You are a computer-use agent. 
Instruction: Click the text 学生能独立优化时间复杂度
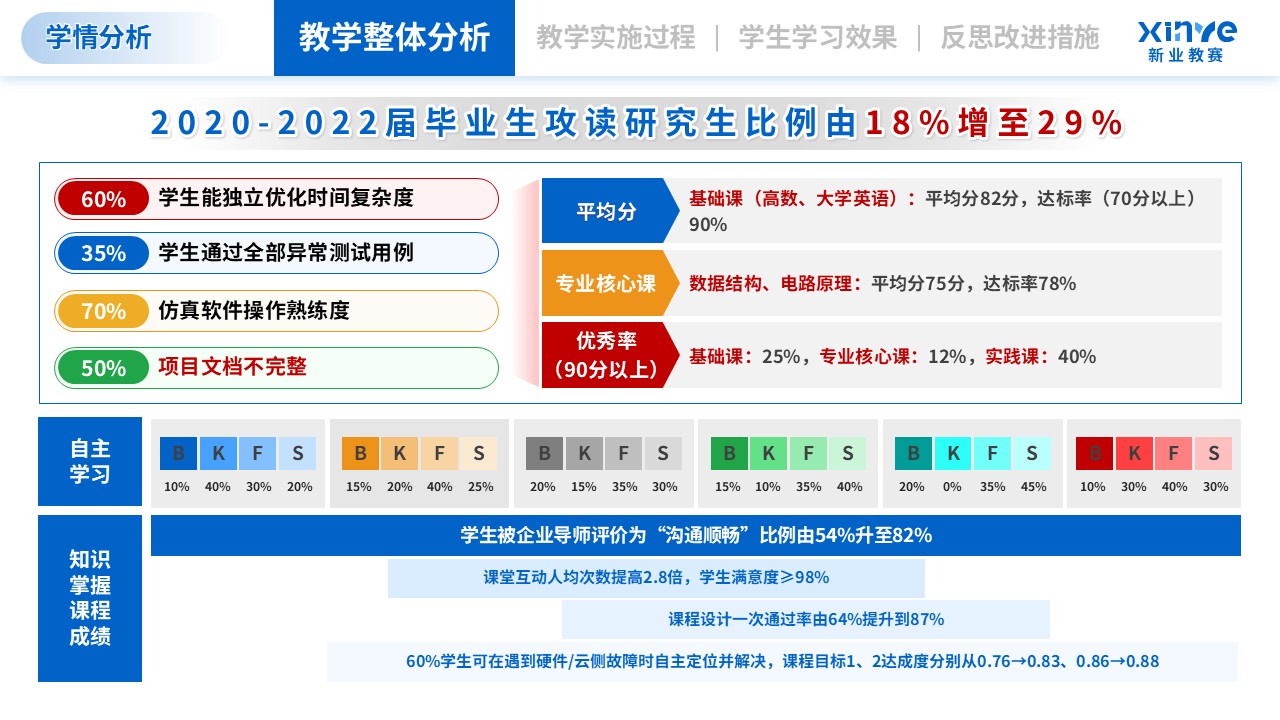[286, 198]
